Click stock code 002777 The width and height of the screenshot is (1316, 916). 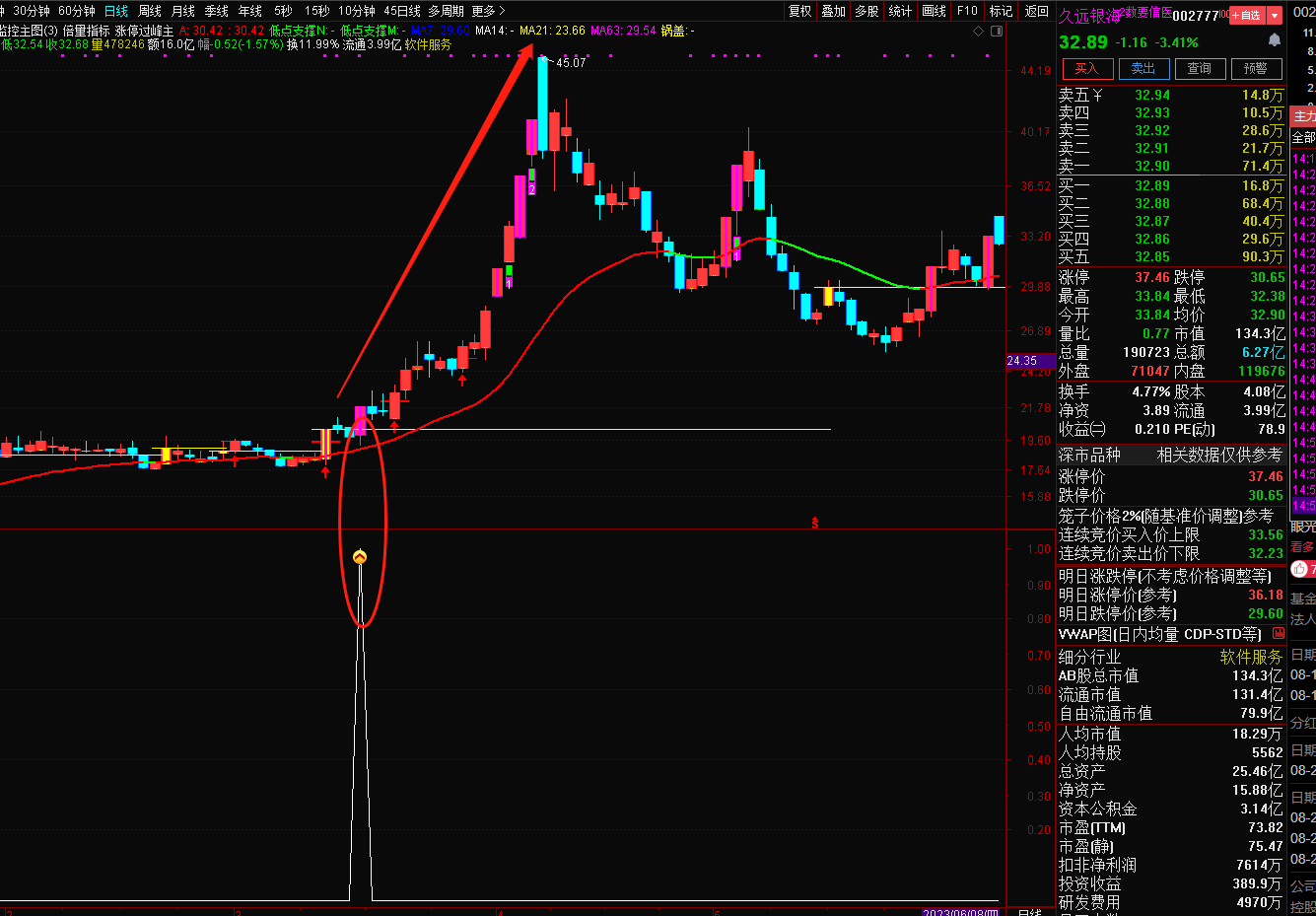point(1196,16)
